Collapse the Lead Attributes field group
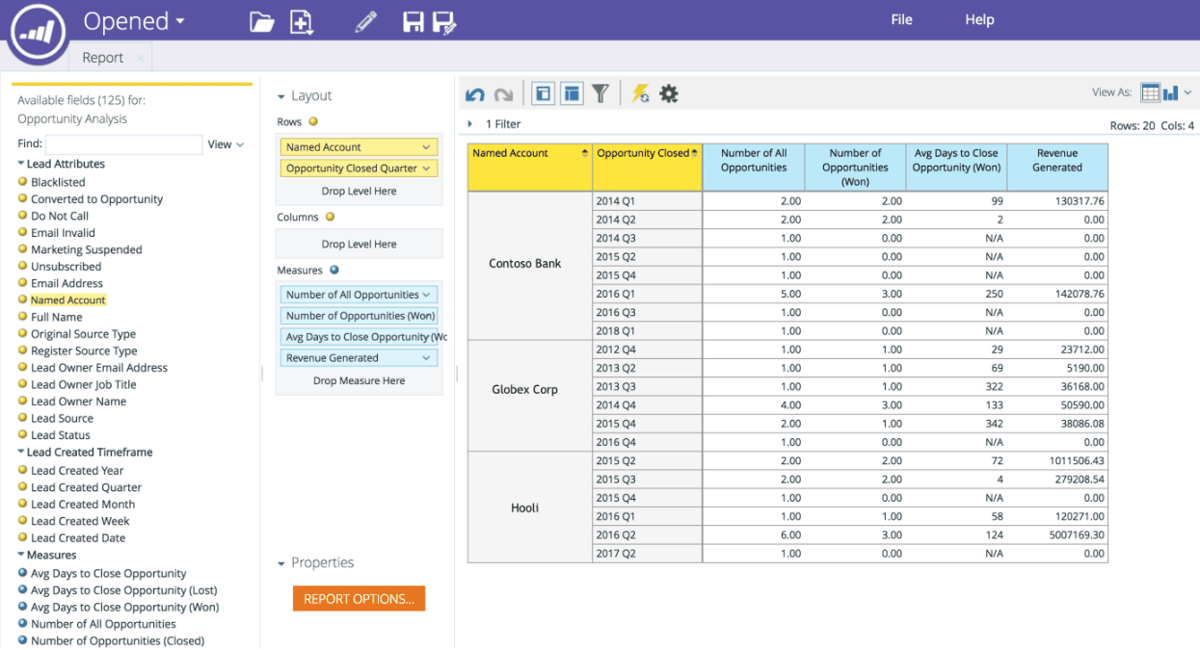 point(22,163)
